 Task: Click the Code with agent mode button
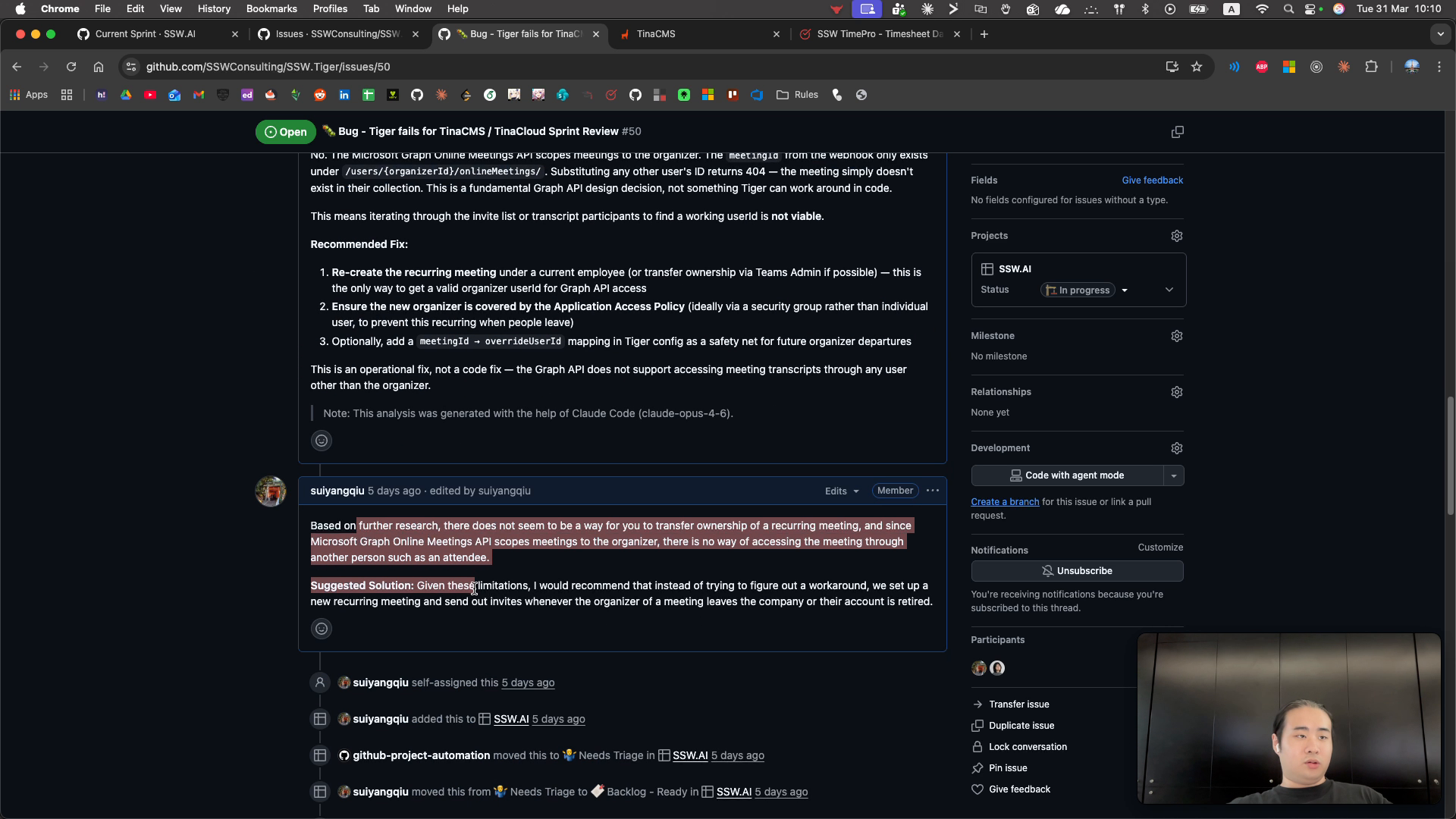tap(1067, 475)
